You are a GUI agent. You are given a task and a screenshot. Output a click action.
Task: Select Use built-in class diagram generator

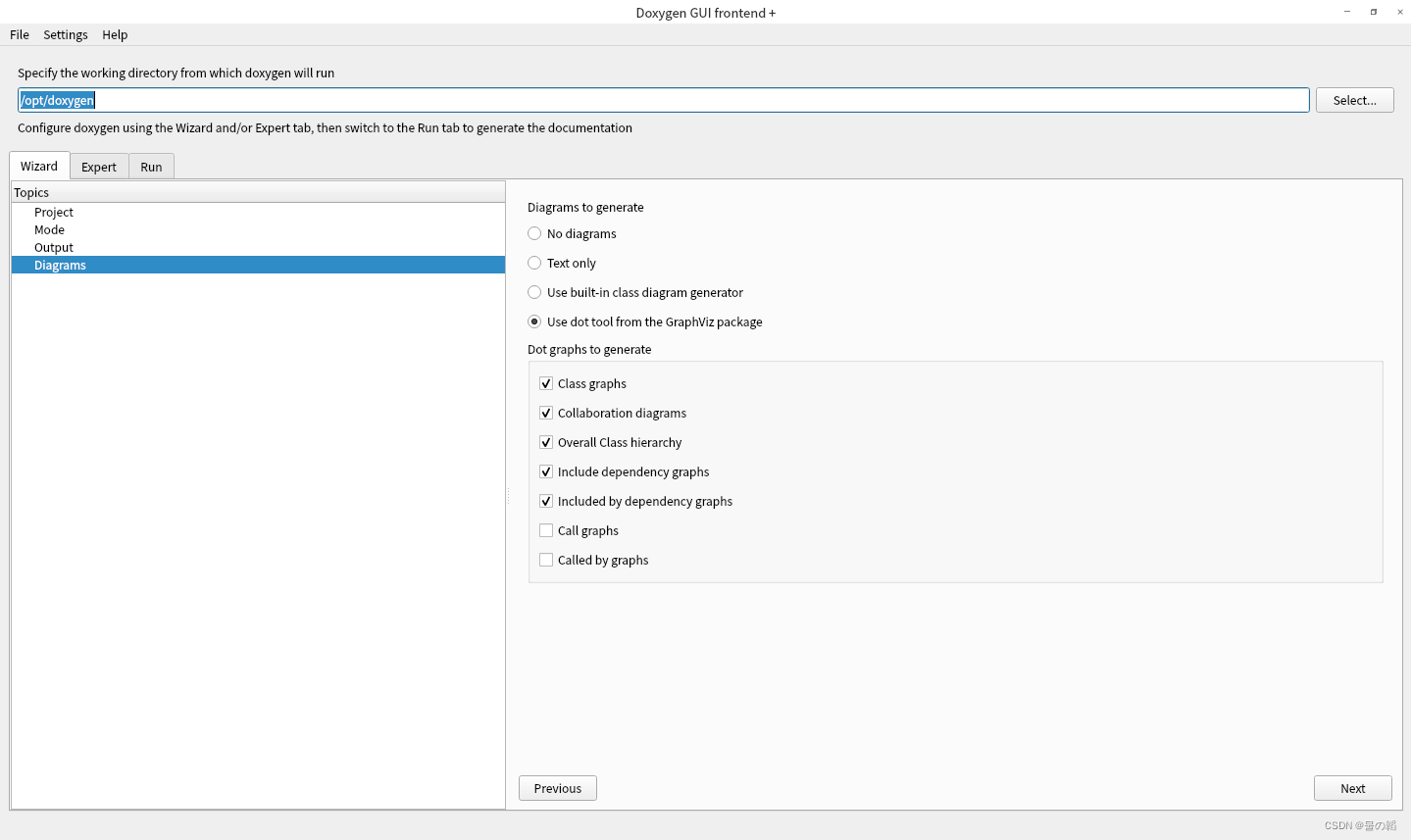[x=534, y=292]
